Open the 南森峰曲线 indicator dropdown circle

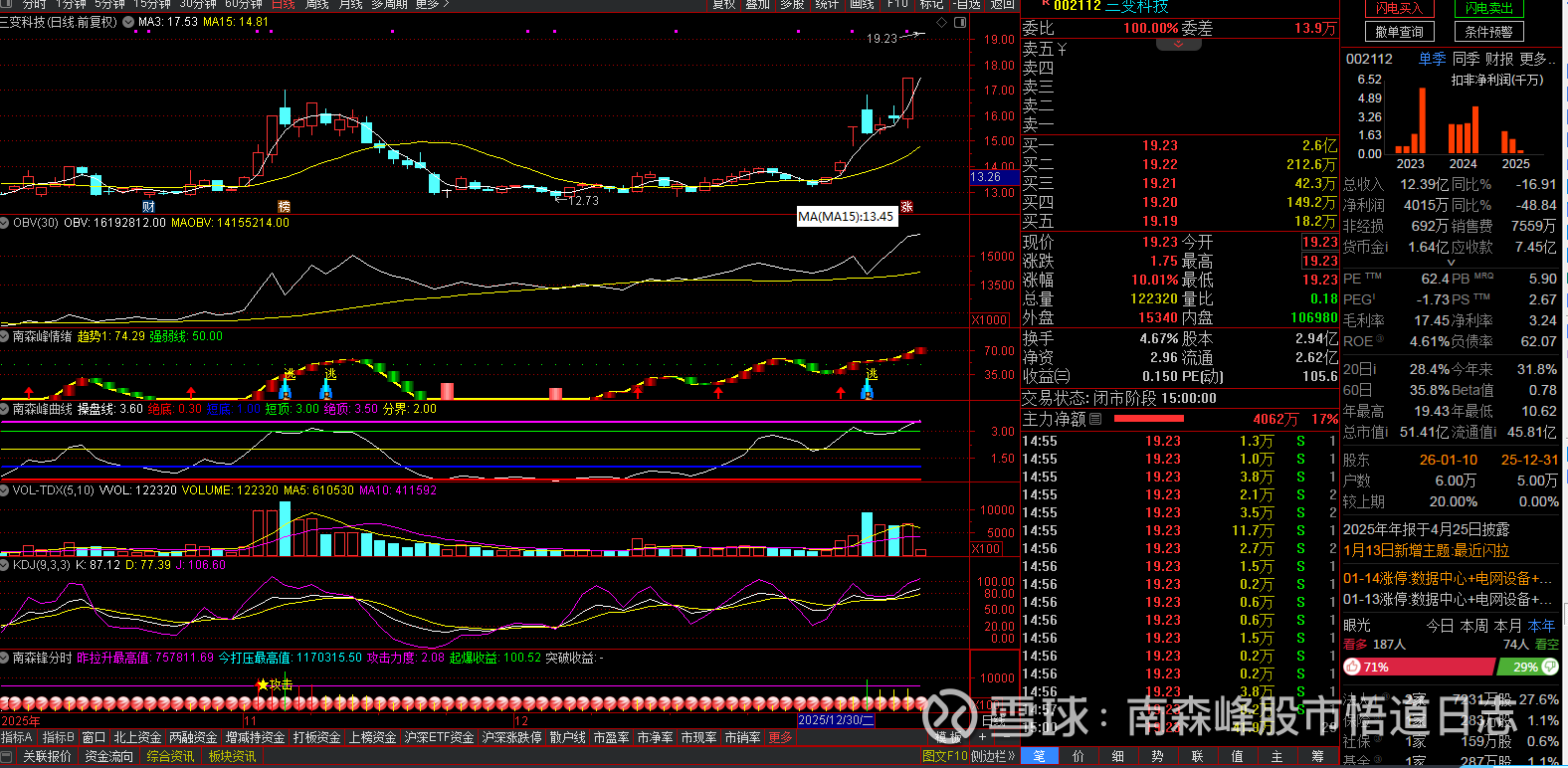(x=5, y=409)
